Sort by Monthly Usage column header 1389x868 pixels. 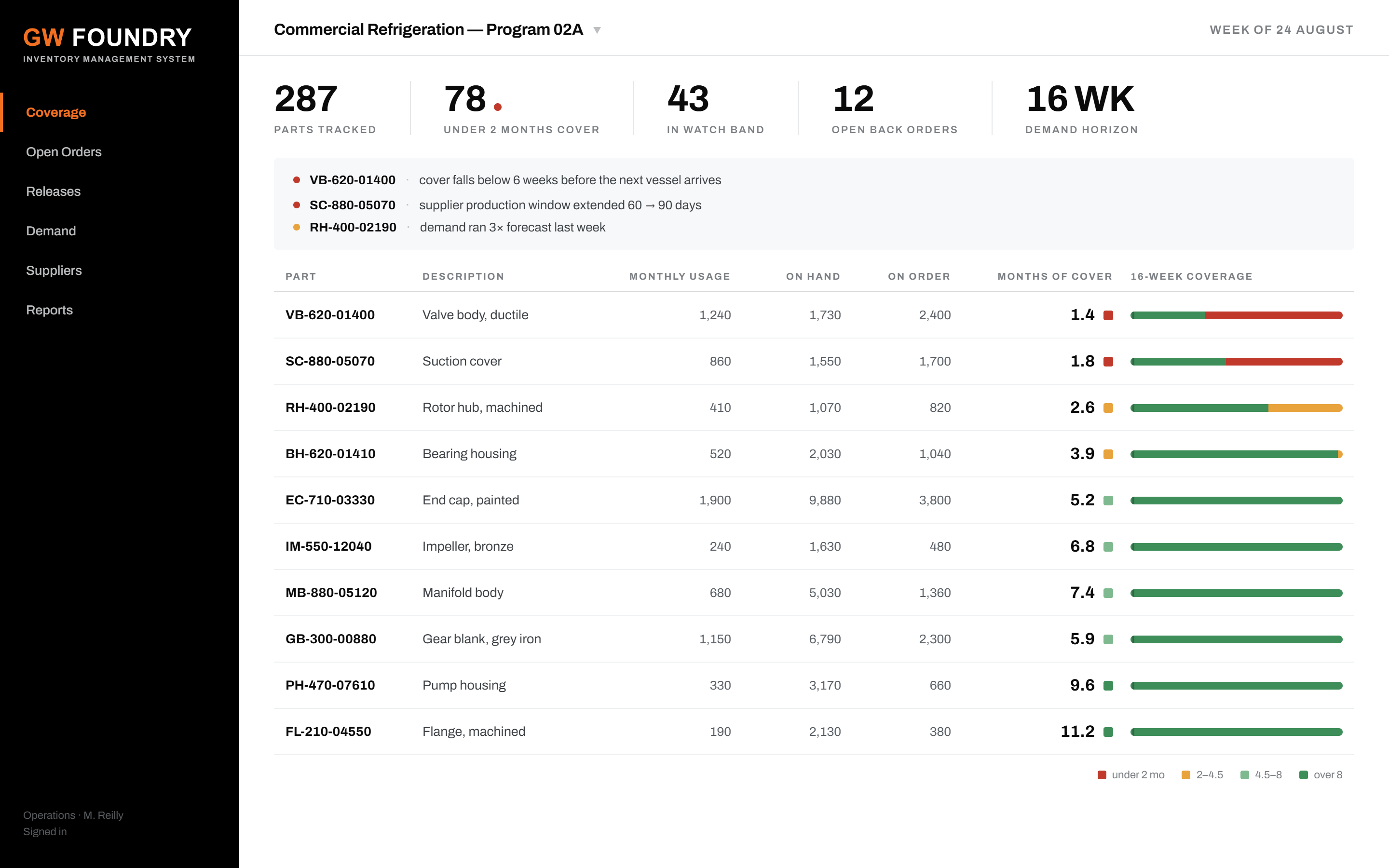click(x=680, y=277)
